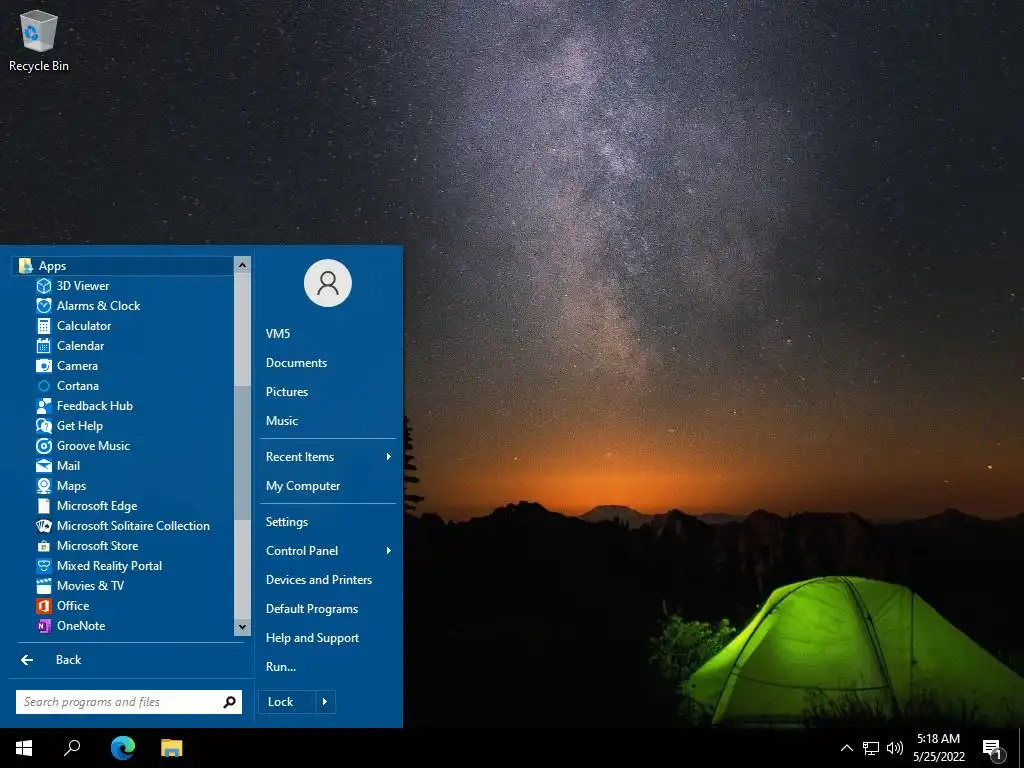Open the Movies & TV icon
This screenshot has width=1024, height=768.
click(x=44, y=586)
